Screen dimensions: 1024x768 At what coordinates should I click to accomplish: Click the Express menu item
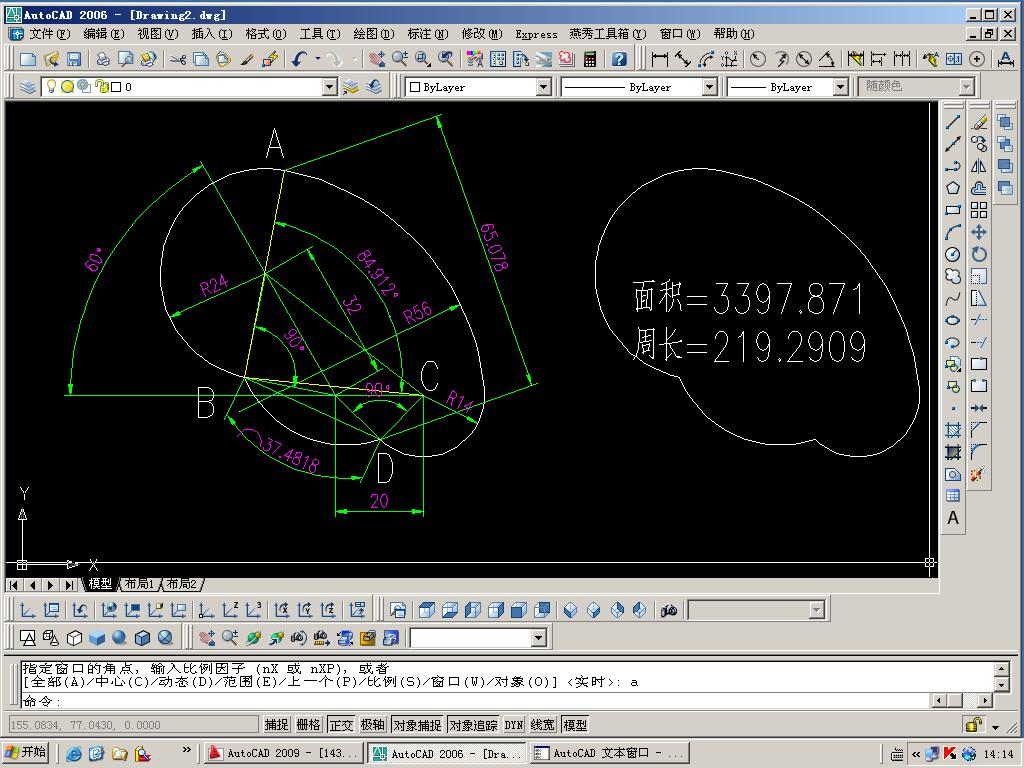(536, 34)
